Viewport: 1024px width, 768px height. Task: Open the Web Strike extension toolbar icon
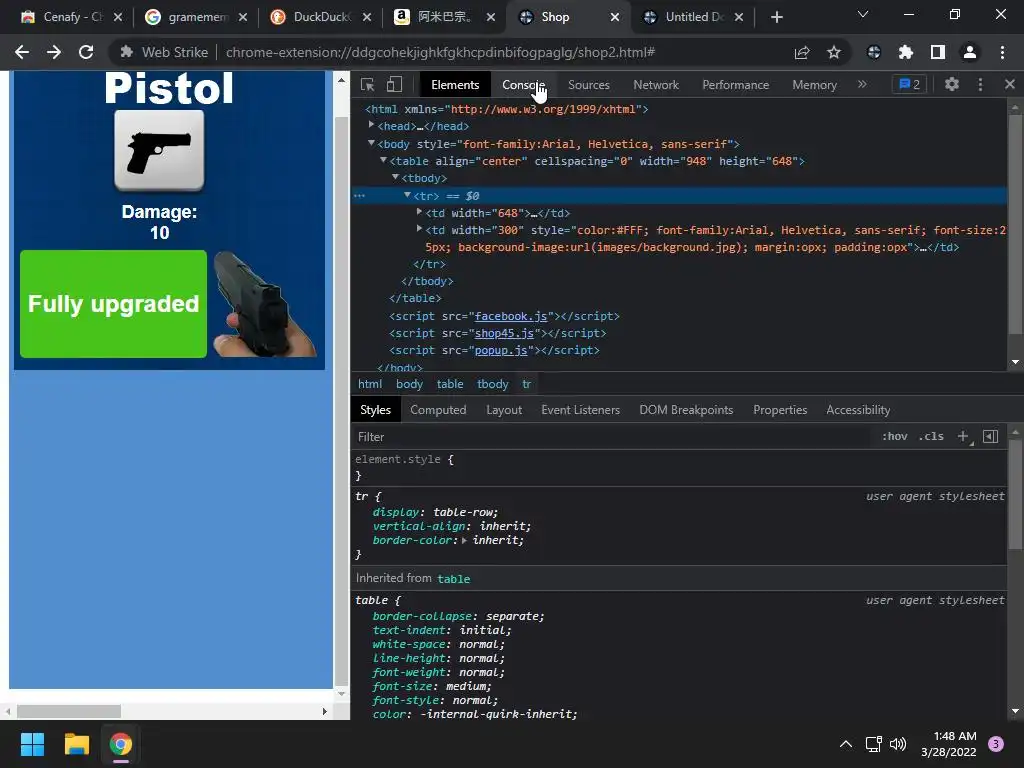coord(874,52)
